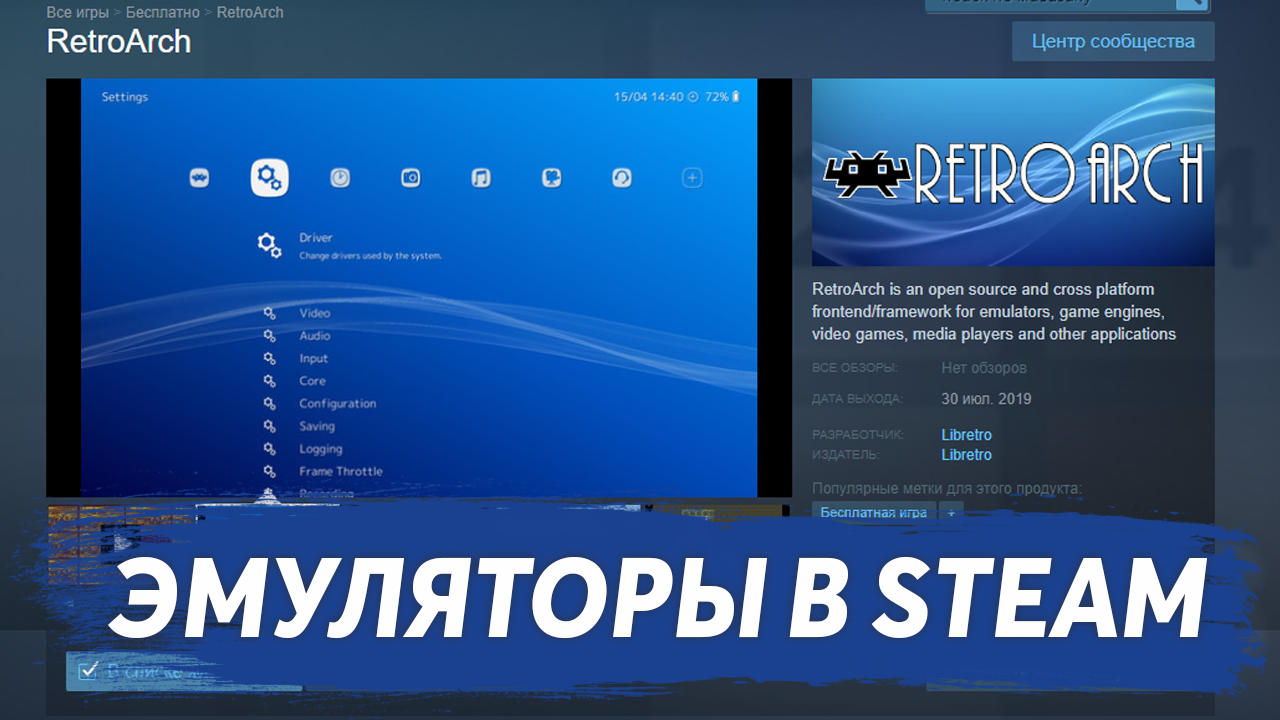The width and height of the screenshot is (1280, 720).
Task: Click the RetroArch open source description text
Action: click(994, 312)
